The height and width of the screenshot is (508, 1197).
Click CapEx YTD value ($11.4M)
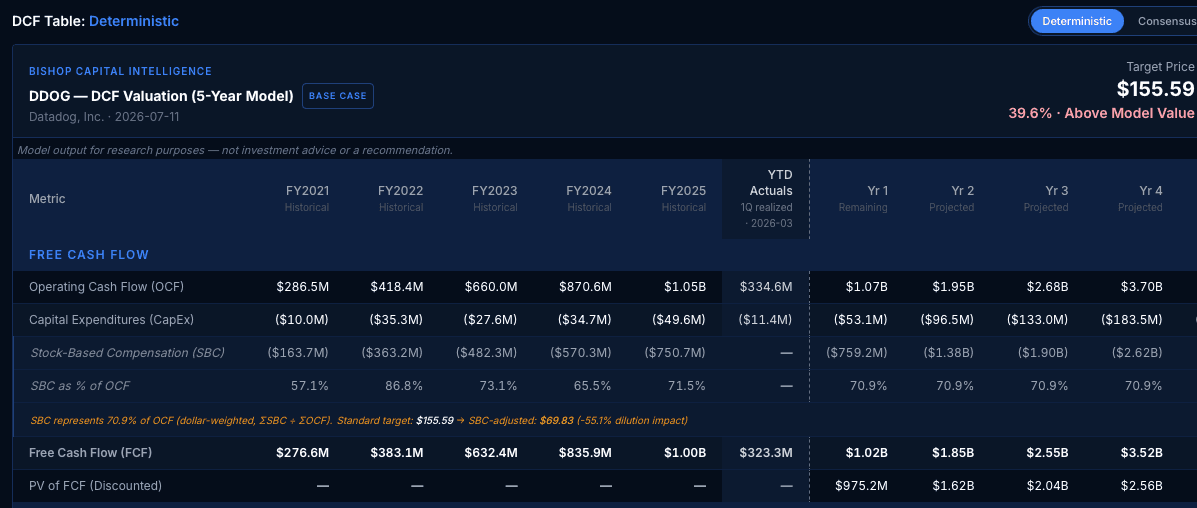[766, 320]
